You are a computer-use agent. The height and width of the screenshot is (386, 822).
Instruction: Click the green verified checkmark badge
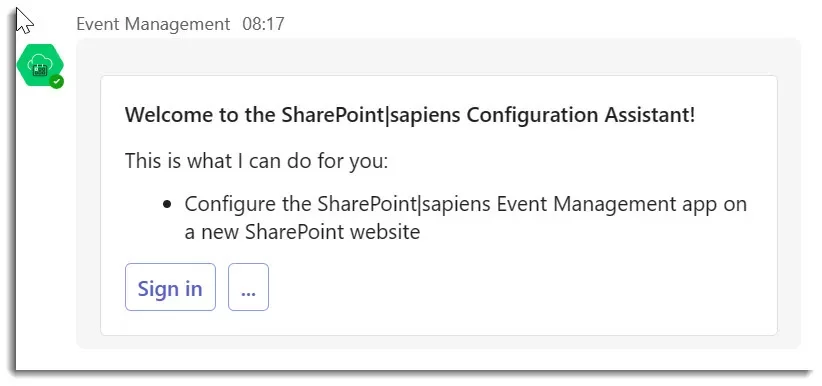click(57, 82)
